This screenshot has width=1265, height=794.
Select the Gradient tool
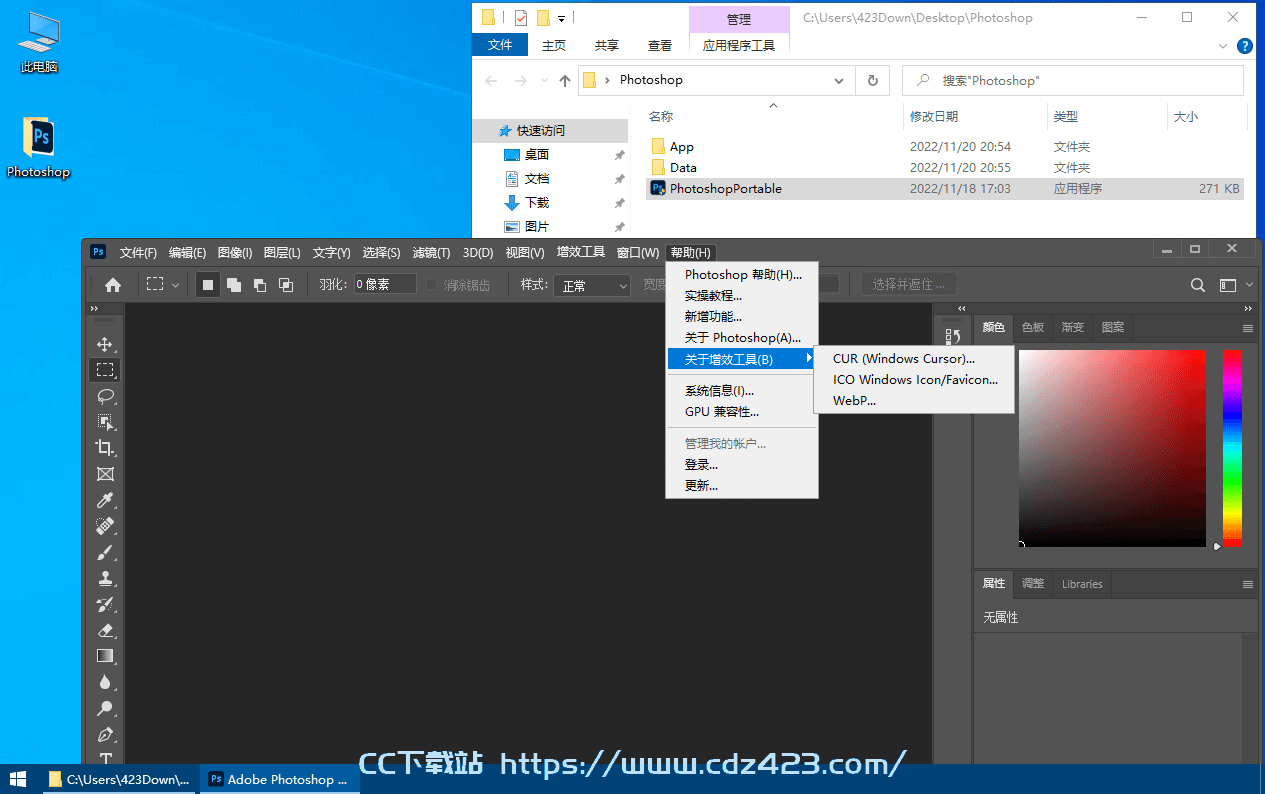click(105, 656)
